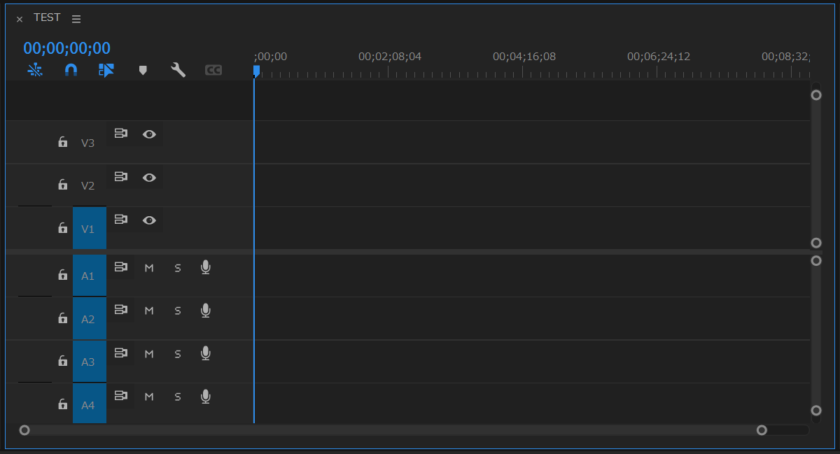Toggle nest insert and overwrite mode icon

click(x=35, y=70)
